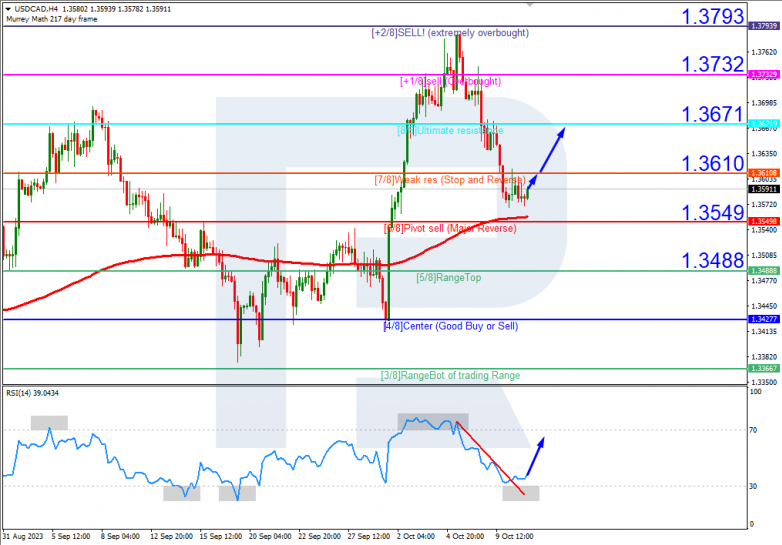The width and height of the screenshot is (782, 545).
Task: Click the large 1.3793 level number
Action: click(x=712, y=17)
